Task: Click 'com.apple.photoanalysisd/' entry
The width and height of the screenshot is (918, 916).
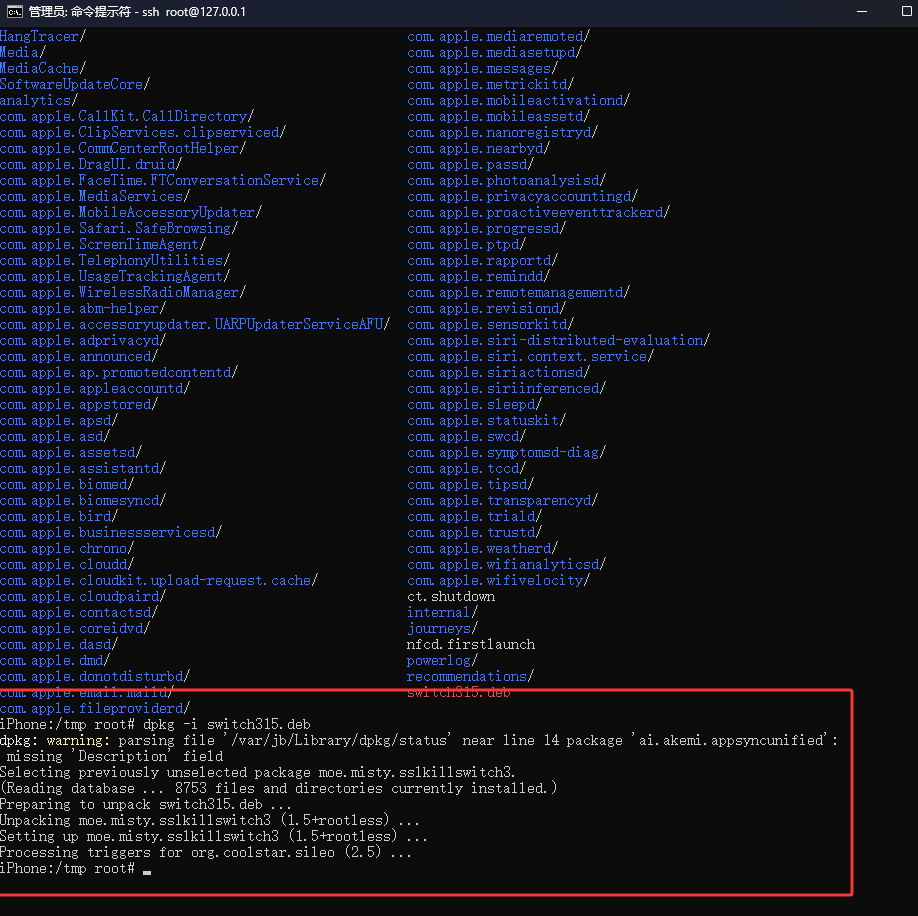Action: (506, 180)
